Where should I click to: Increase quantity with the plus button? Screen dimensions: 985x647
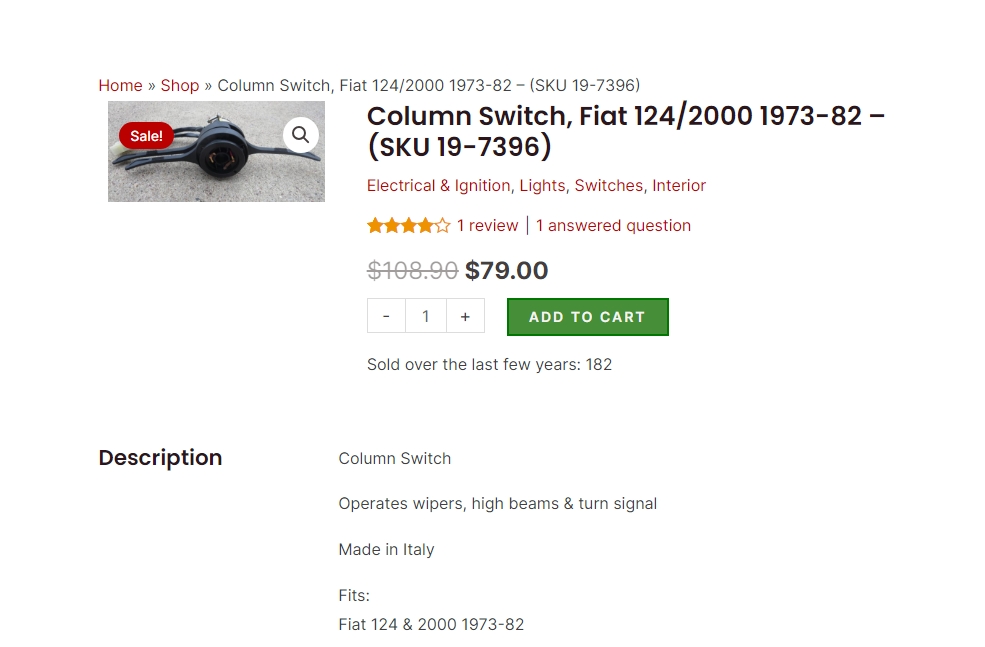coord(465,316)
